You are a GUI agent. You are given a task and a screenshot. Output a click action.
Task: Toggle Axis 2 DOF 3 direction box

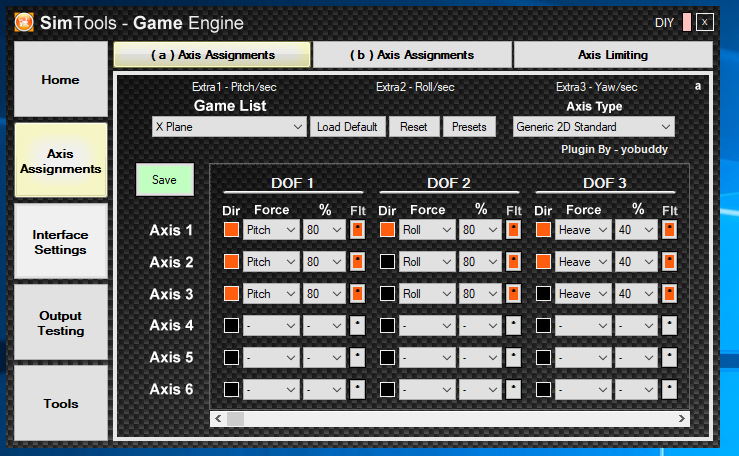(543, 262)
